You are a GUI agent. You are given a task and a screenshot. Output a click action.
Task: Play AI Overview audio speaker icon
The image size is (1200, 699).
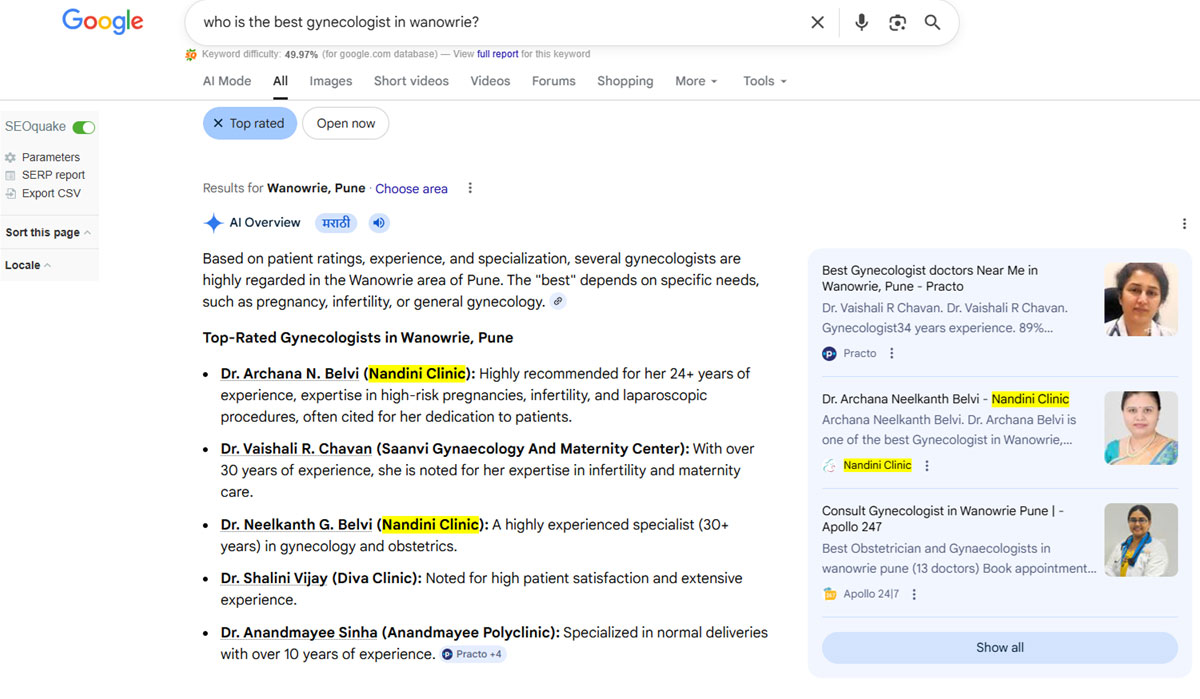point(379,223)
